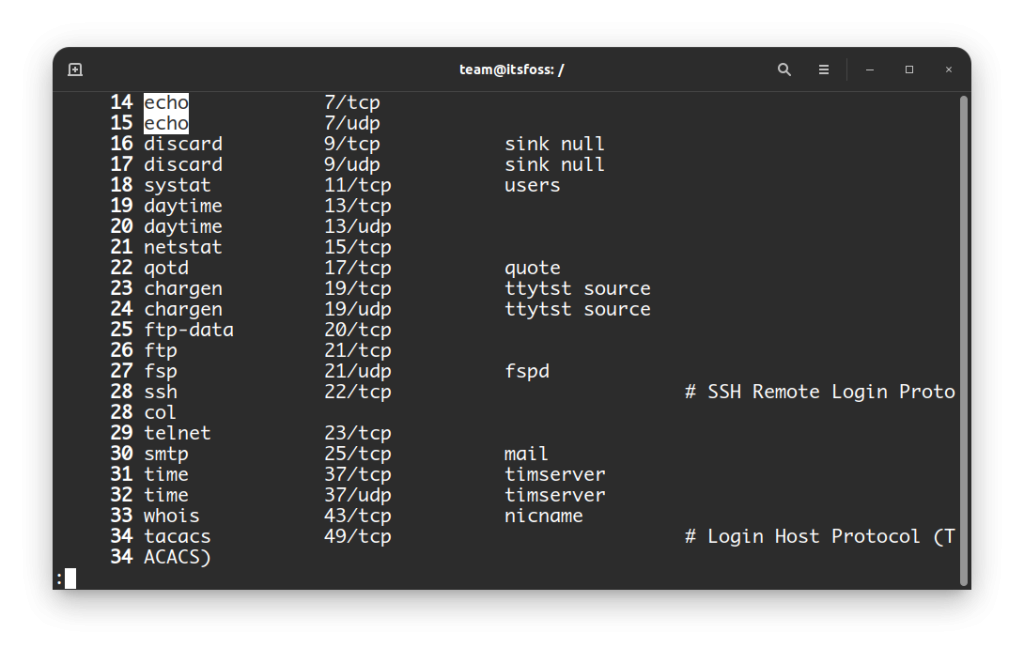Click the mail alias
The width and height of the screenshot is (1024, 648).
coord(526,454)
